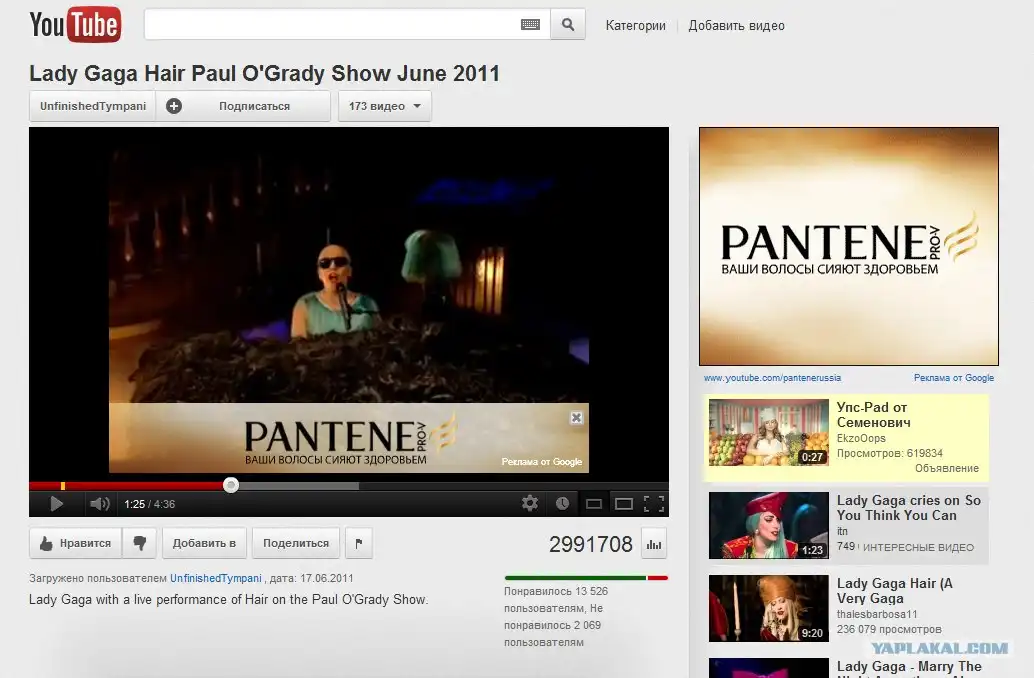Mute the video volume
1034x678 pixels.
[98, 504]
